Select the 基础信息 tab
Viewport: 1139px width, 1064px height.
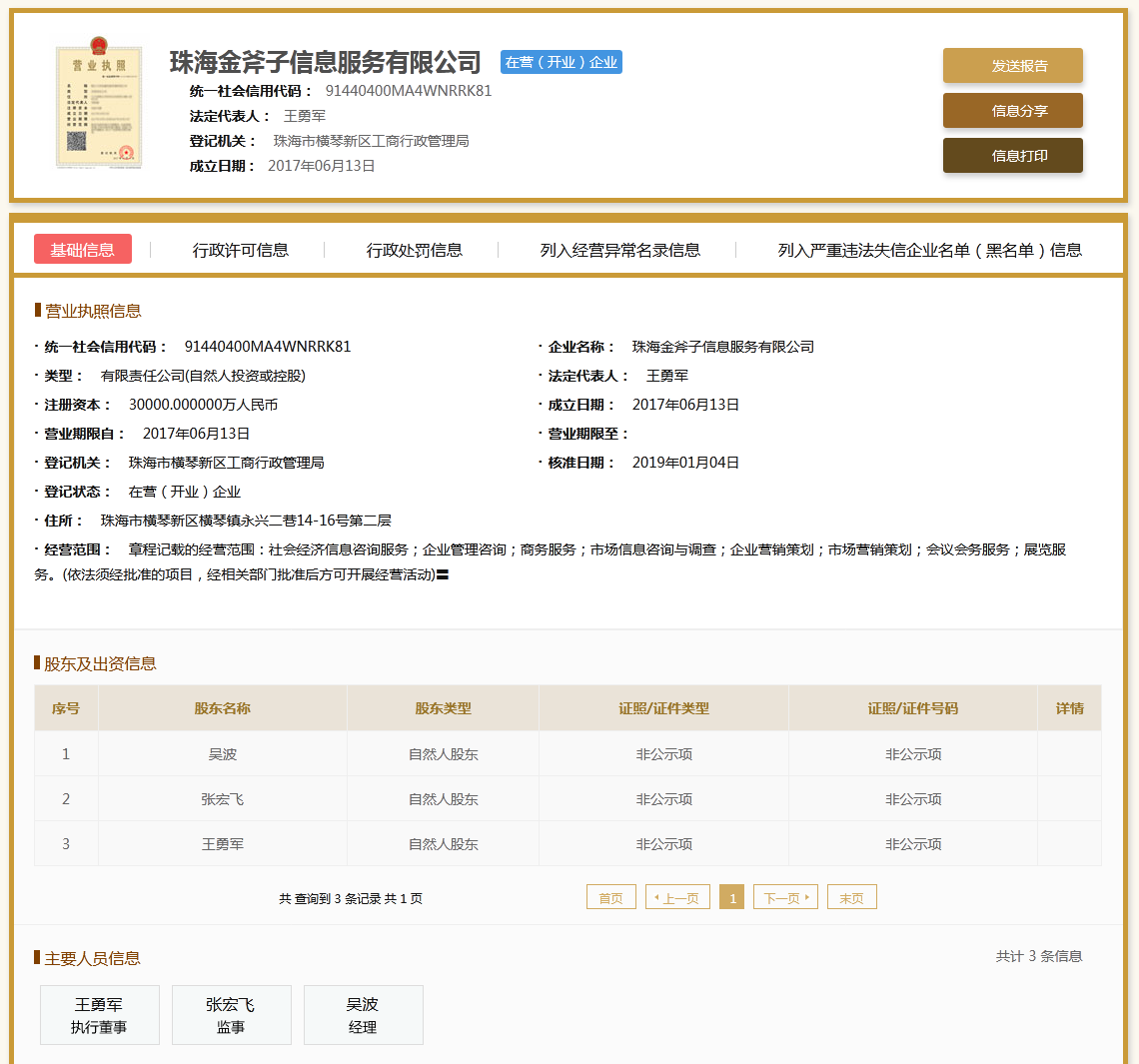click(x=83, y=250)
